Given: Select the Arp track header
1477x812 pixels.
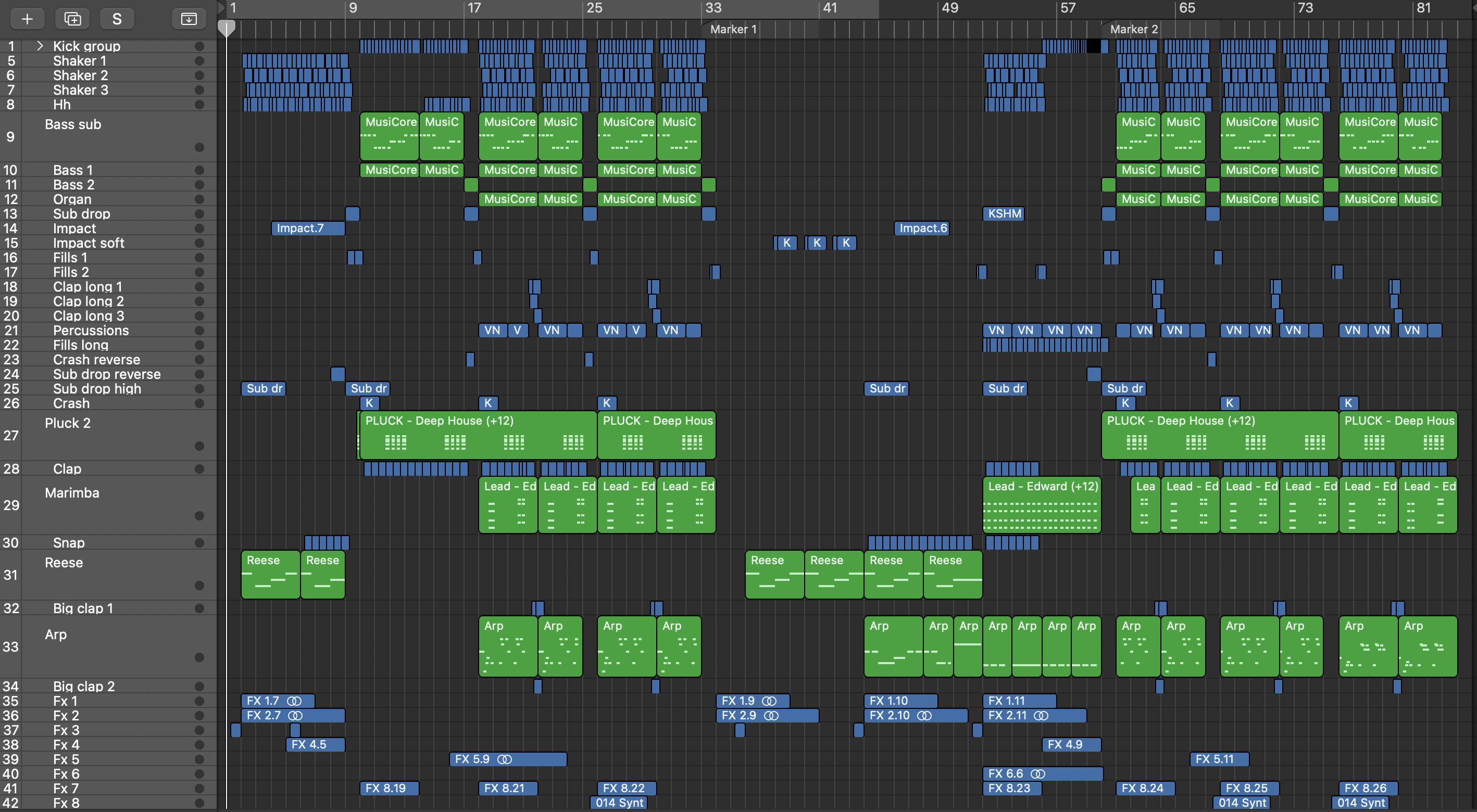Looking at the screenshot, I should [x=109, y=646].
